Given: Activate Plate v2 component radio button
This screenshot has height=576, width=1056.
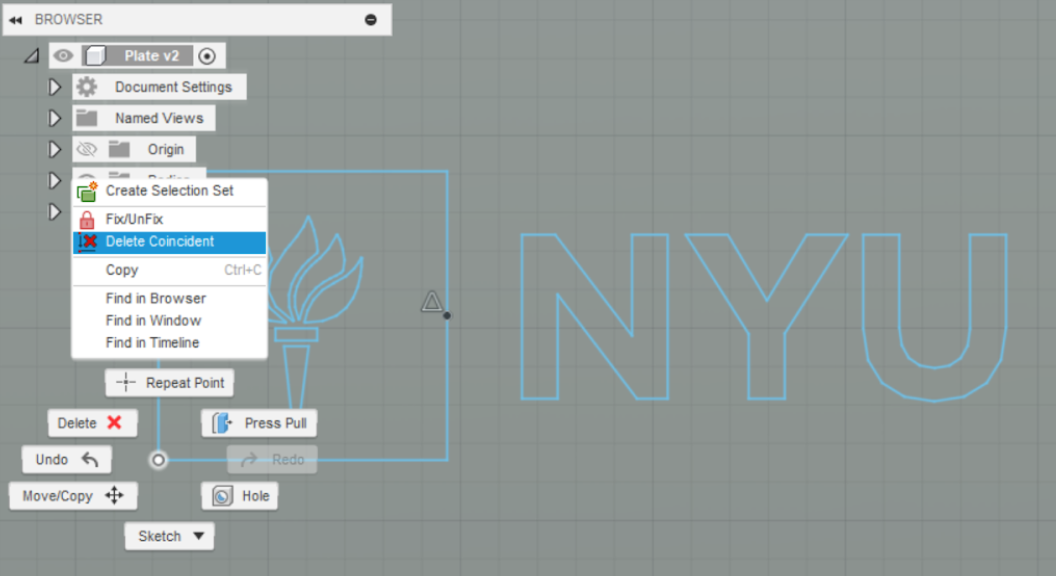Looking at the screenshot, I should (x=207, y=56).
